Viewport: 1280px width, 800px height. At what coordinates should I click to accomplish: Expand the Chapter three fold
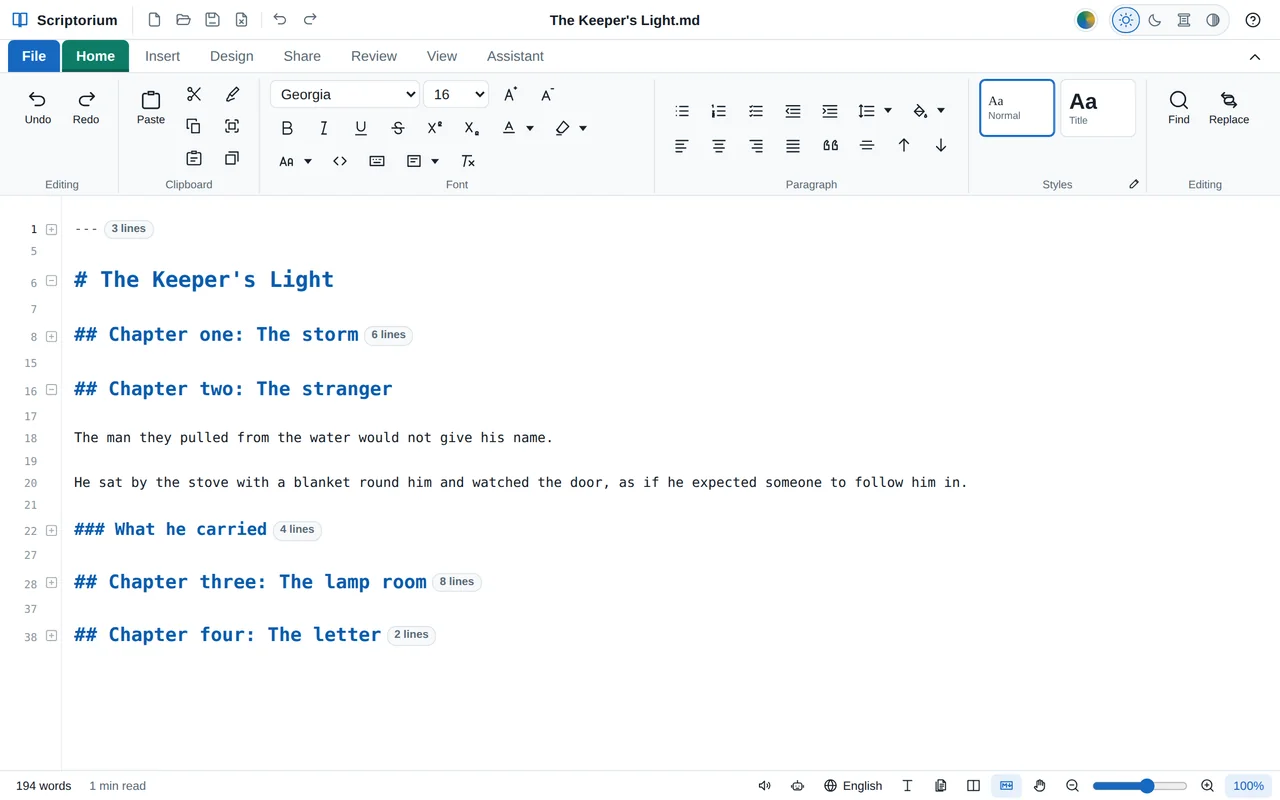click(52, 583)
